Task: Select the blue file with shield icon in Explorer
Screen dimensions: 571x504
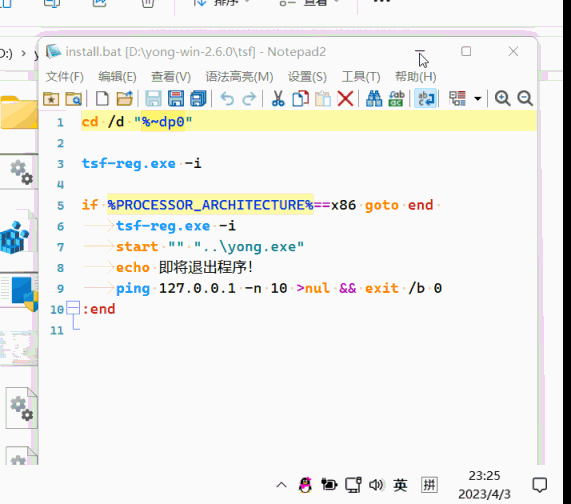Action: point(24,294)
